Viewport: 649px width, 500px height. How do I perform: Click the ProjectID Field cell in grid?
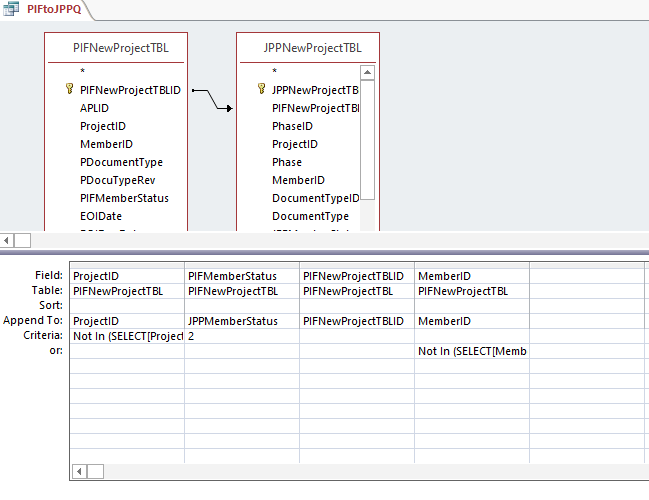(x=127, y=276)
